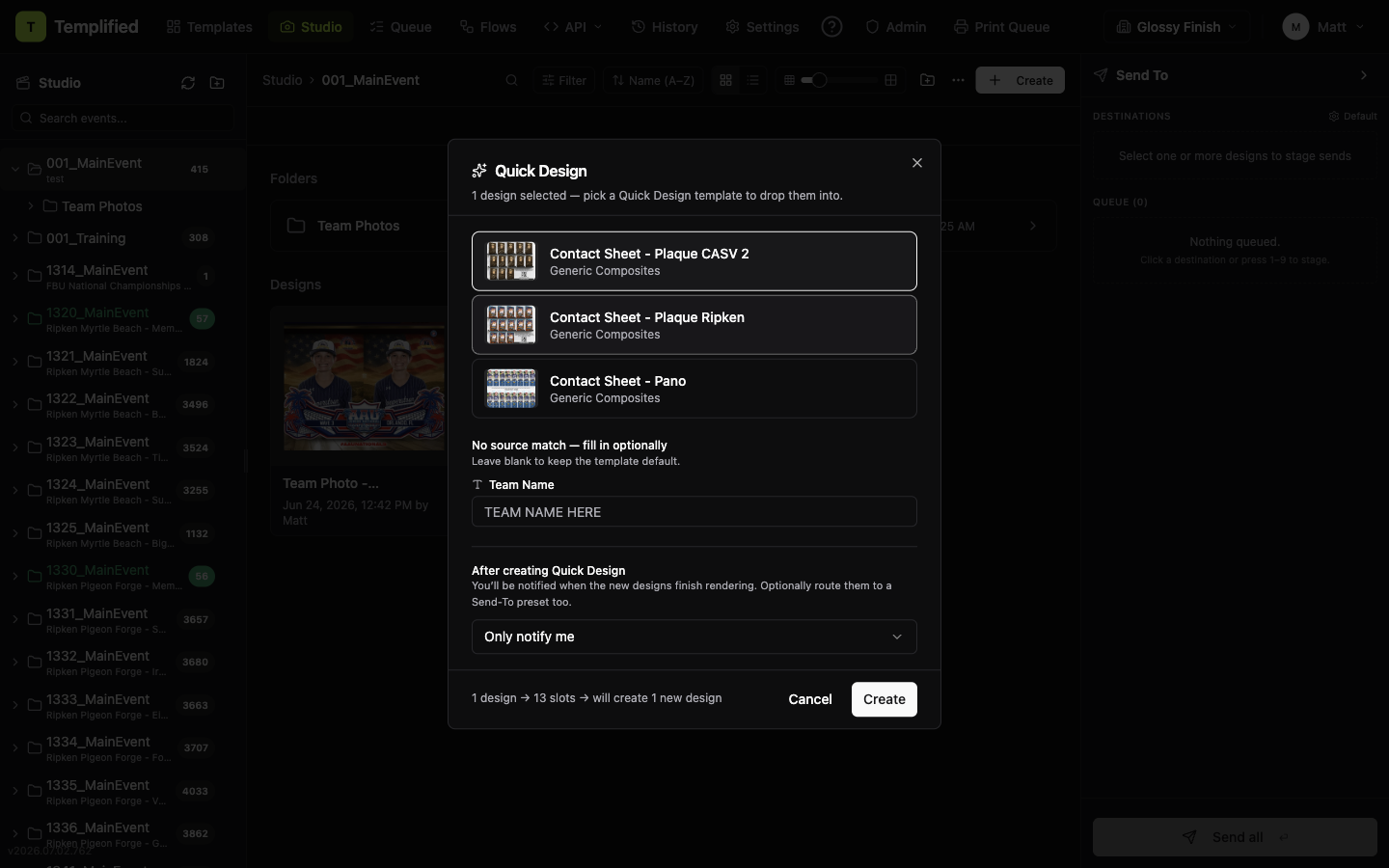Close the Quick Design dialog
This screenshot has height=868, width=1389.
917,163
